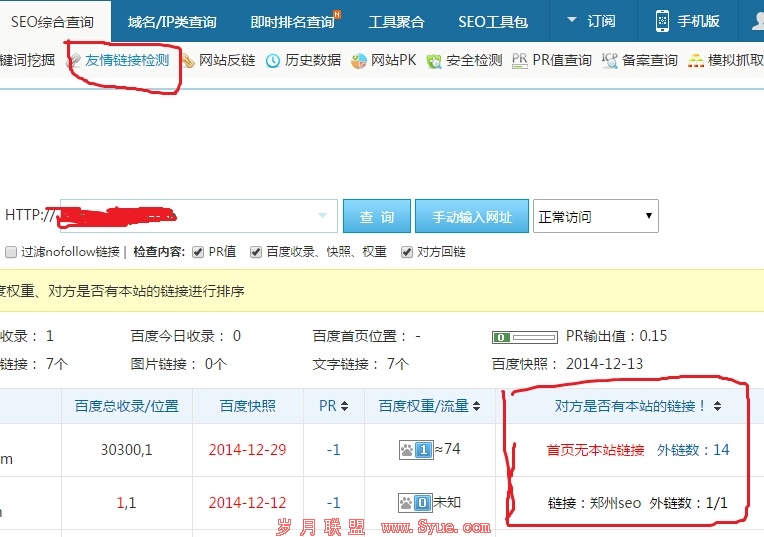The height and width of the screenshot is (537, 764).
Task: Open the 手机版 link
Action: (698, 21)
